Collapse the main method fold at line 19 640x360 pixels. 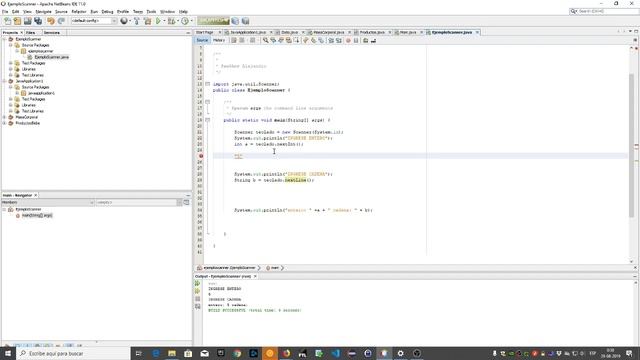point(207,120)
